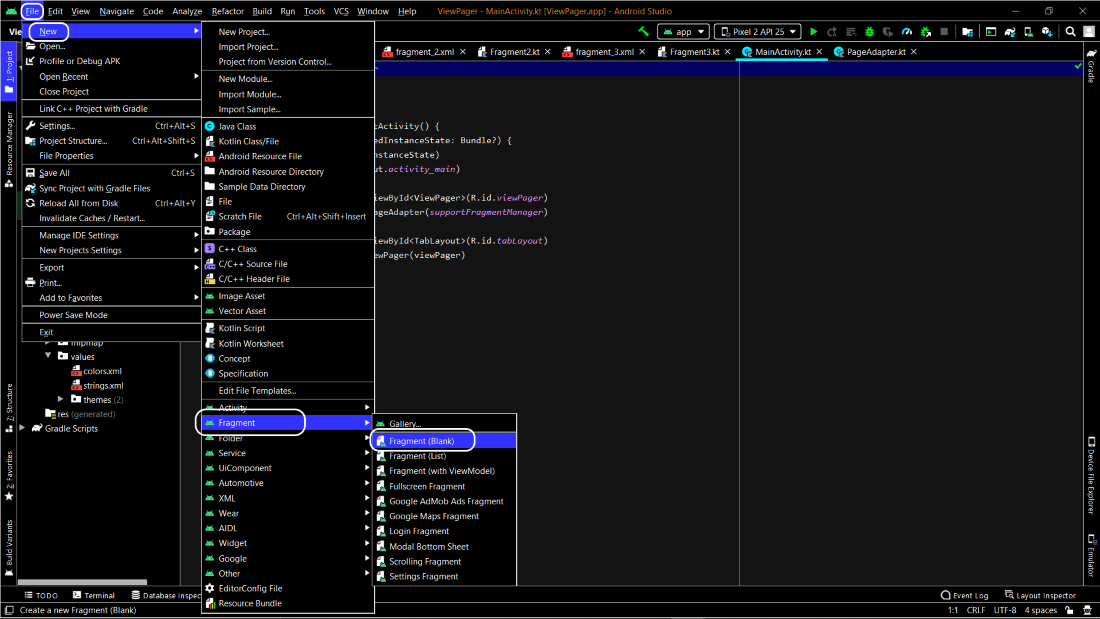Screen dimensions: 1100x619
Task: Open the Emulator side panel
Action: [1091, 556]
